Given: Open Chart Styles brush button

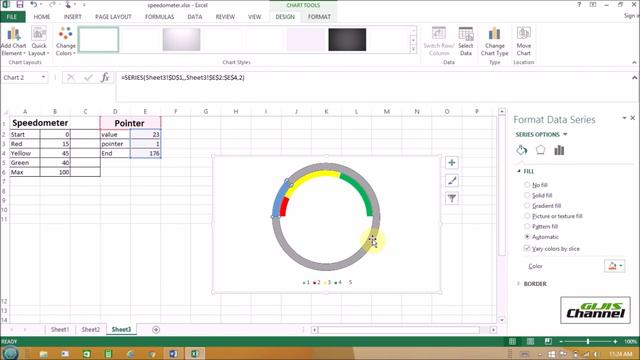Looking at the screenshot, I should 451,180.
